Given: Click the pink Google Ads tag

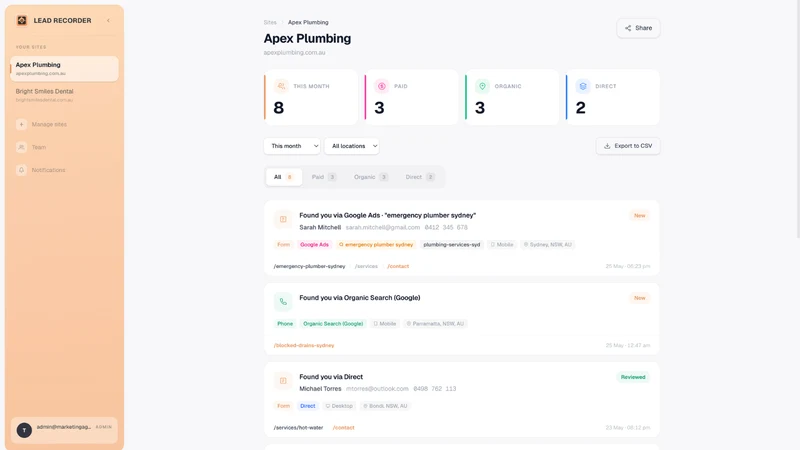Looking at the screenshot, I should 314,245.
